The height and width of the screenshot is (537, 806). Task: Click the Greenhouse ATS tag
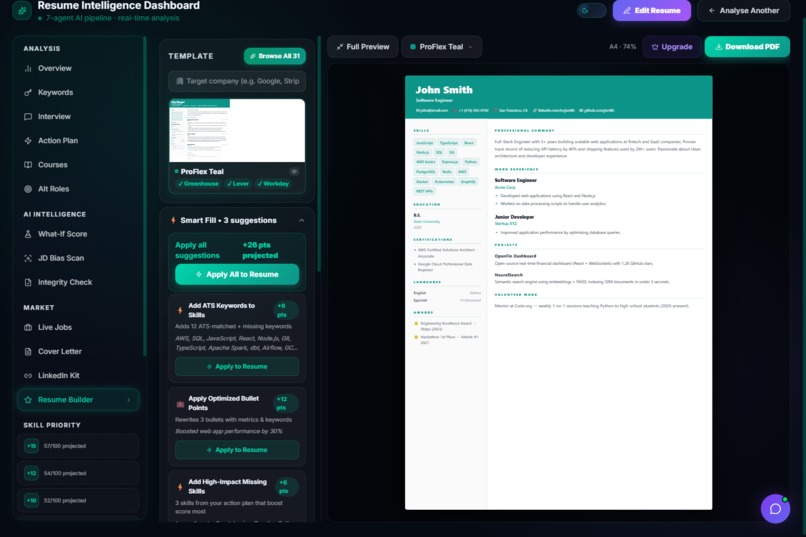[198, 184]
